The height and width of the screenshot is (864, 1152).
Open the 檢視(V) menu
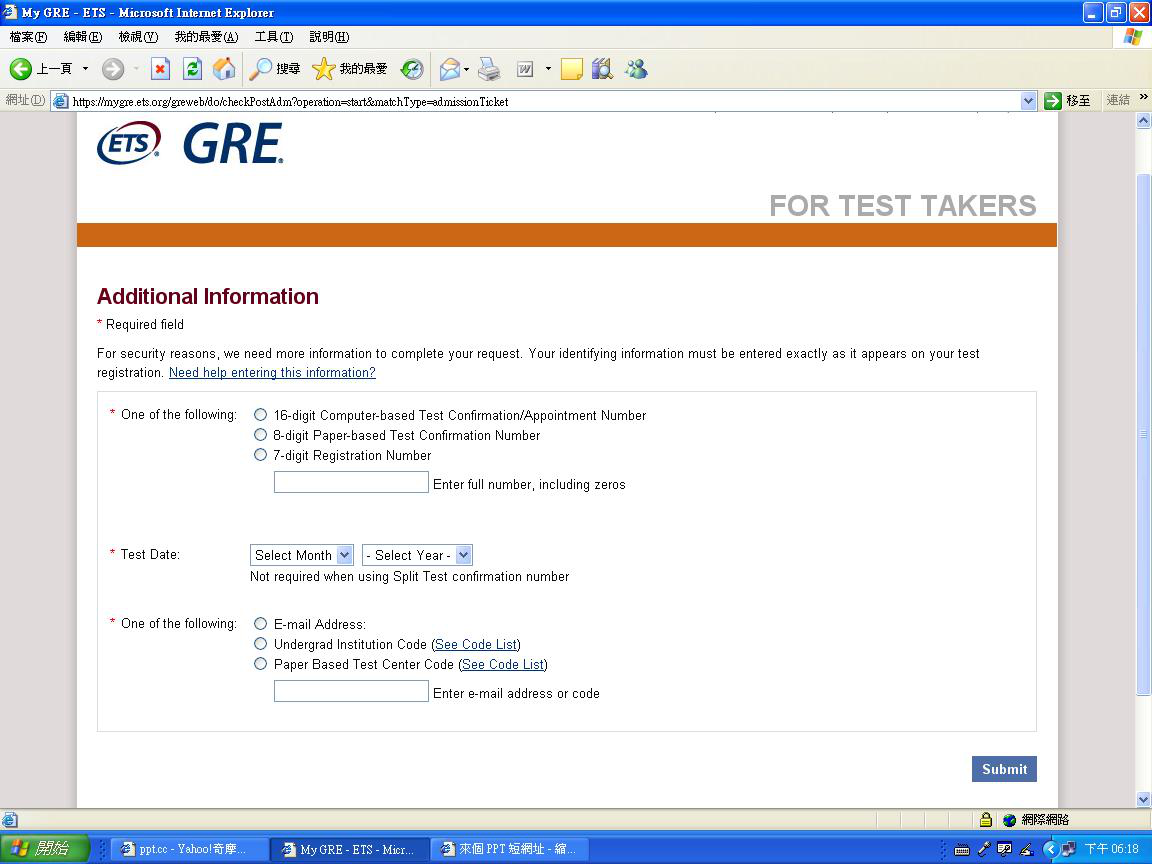point(138,37)
